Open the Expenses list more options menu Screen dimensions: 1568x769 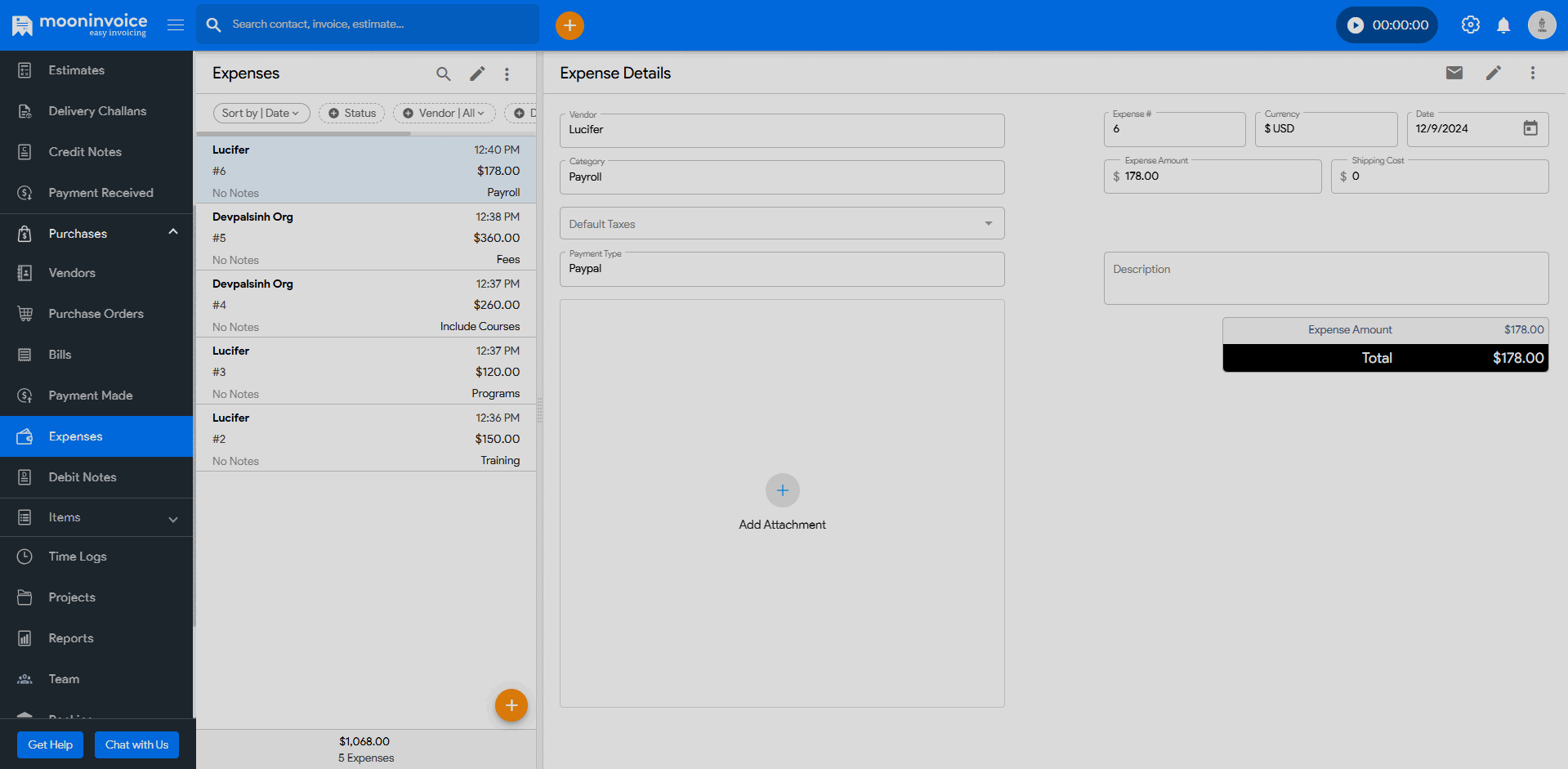[x=507, y=74]
